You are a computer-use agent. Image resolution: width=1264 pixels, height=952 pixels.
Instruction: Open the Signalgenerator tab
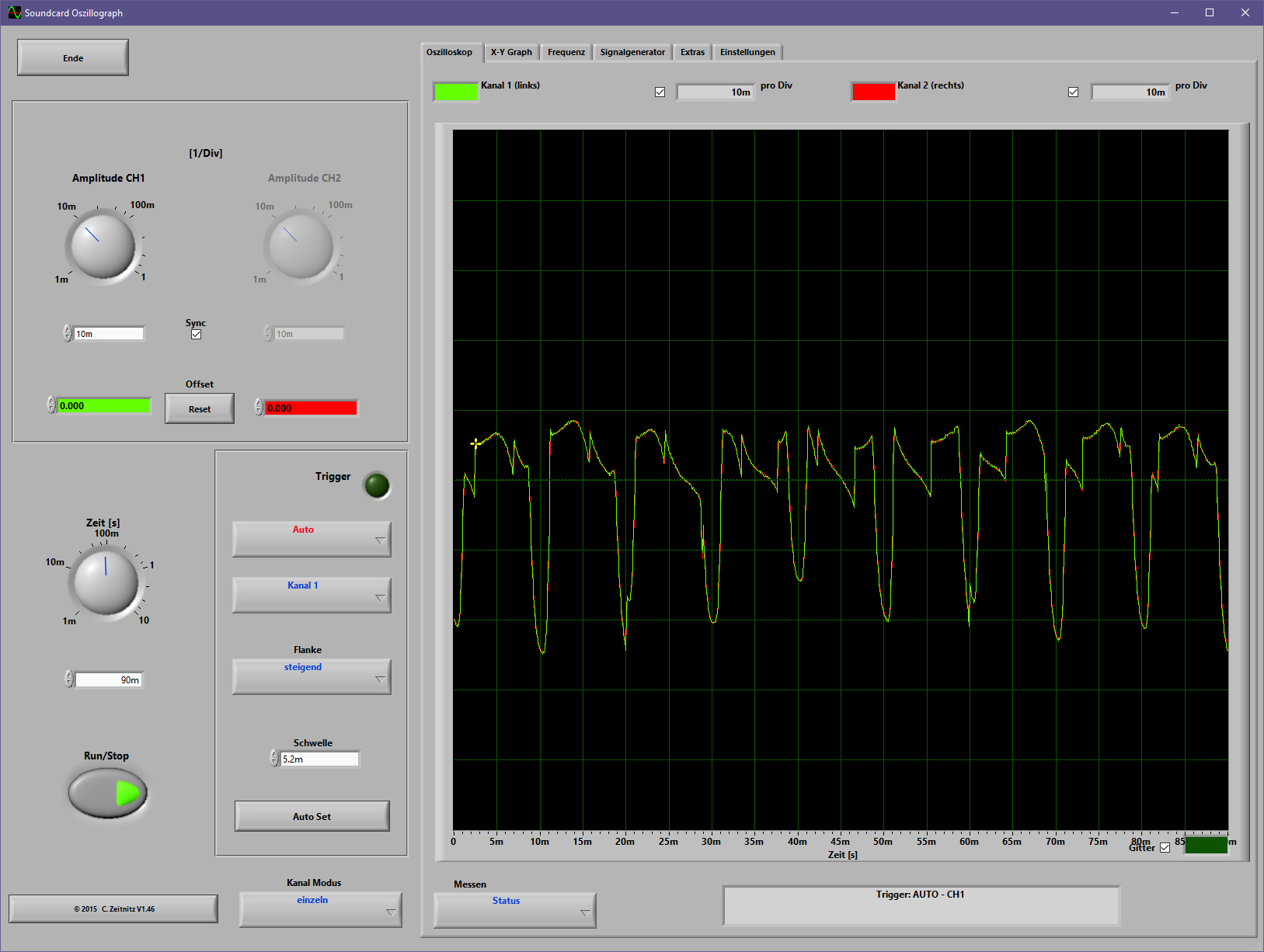tap(632, 52)
